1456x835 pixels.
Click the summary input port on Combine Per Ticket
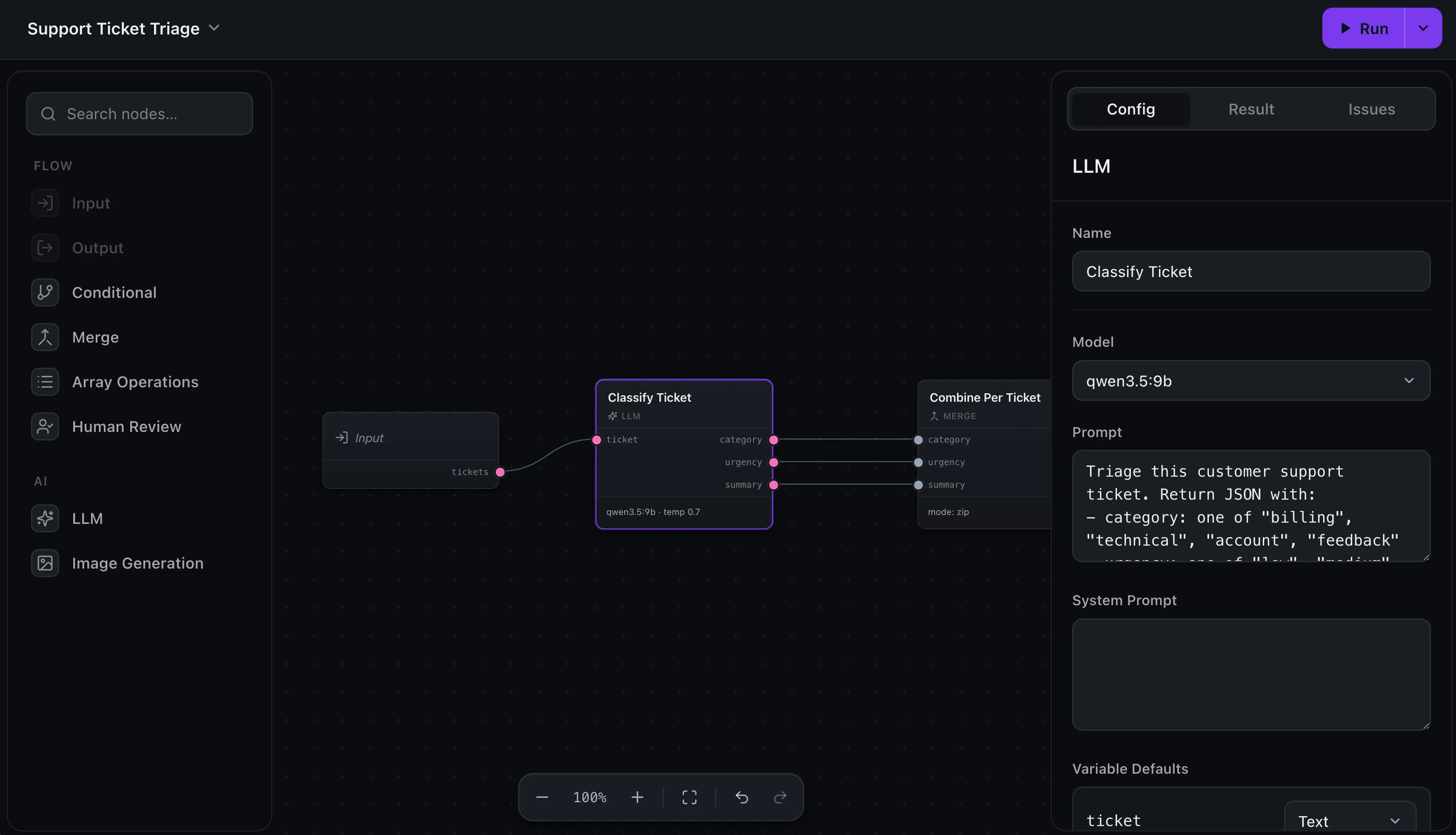point(918,485)
